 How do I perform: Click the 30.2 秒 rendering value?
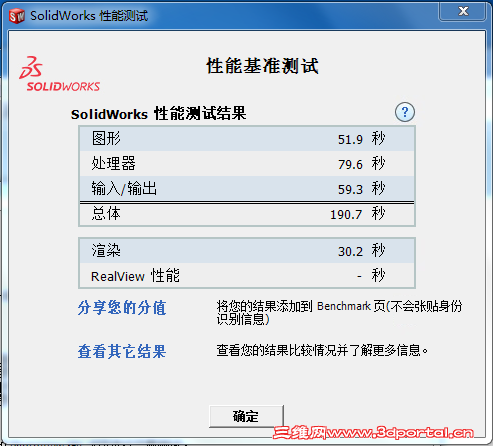point(362,251)
